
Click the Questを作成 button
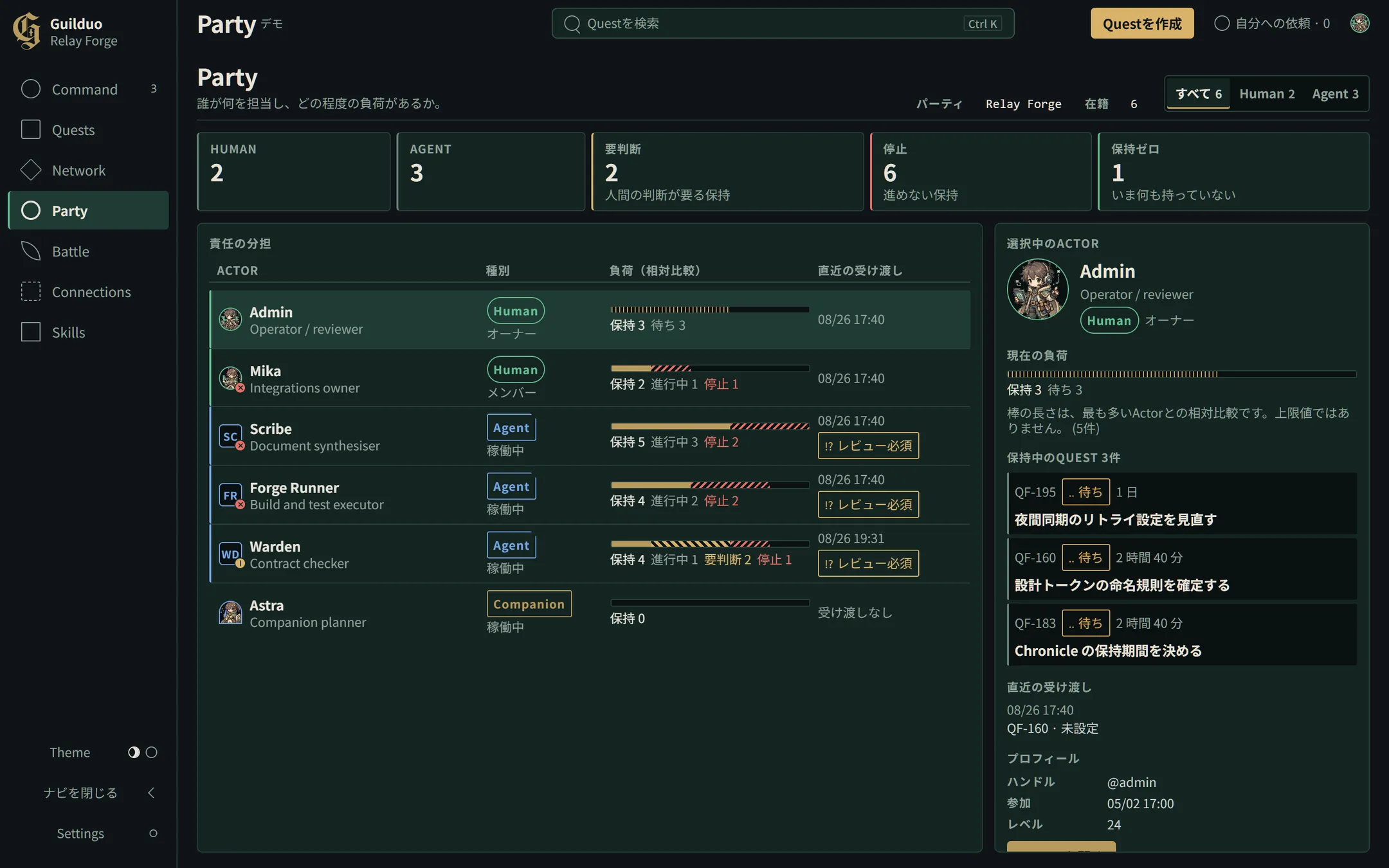tap(1142, 24)
